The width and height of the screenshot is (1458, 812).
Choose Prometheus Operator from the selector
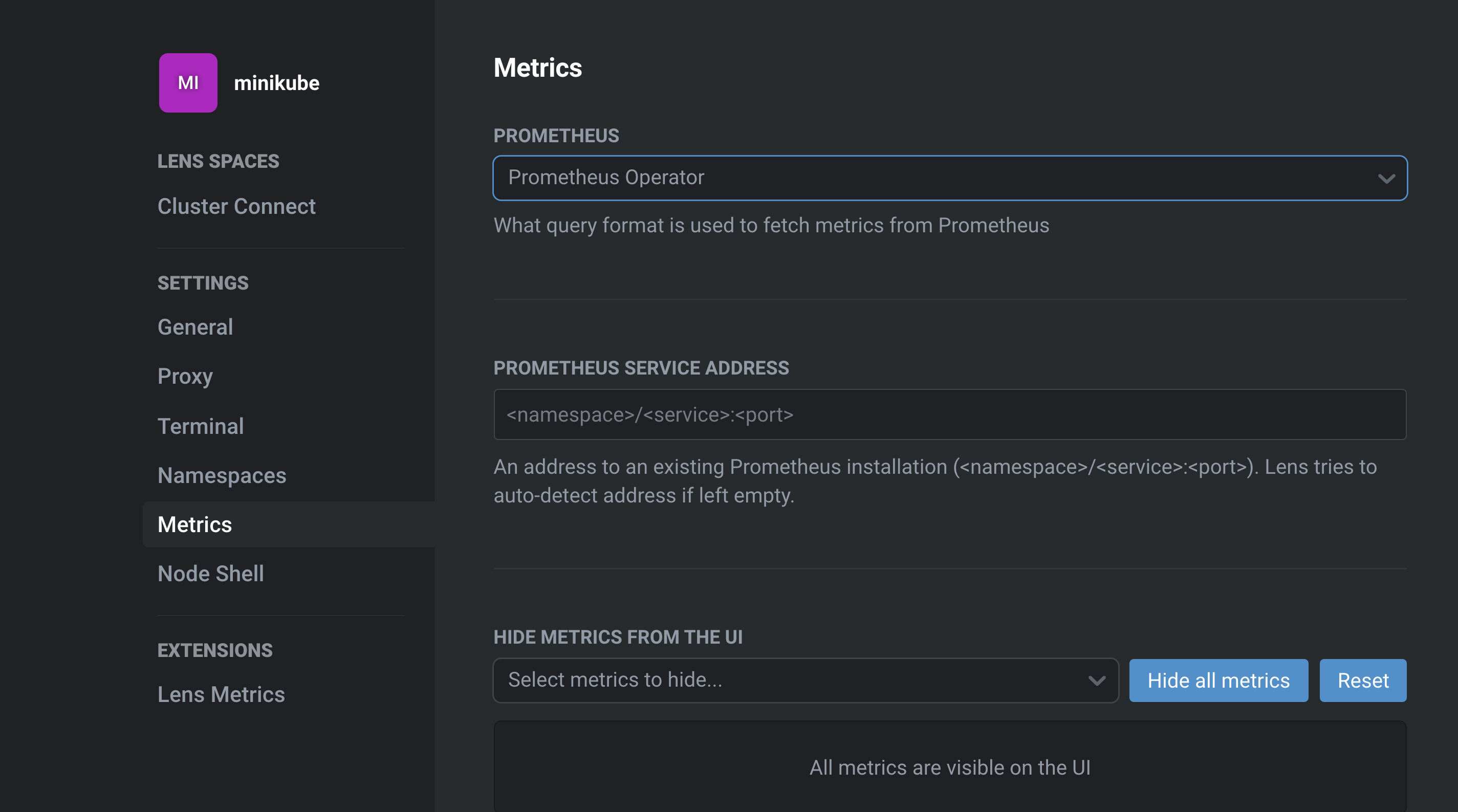[605, 178]
